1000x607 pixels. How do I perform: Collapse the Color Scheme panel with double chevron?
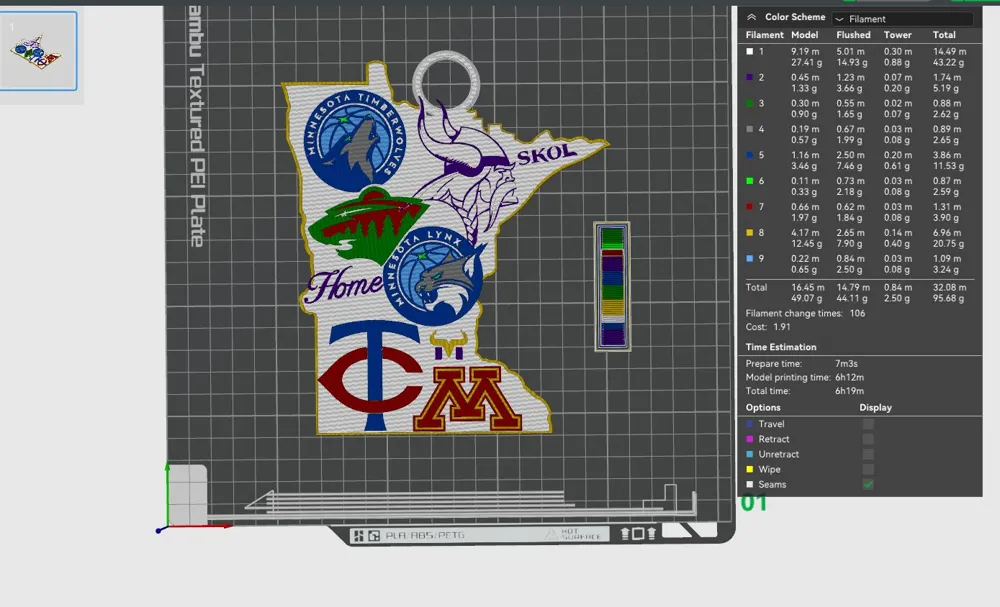click(751, 17)
